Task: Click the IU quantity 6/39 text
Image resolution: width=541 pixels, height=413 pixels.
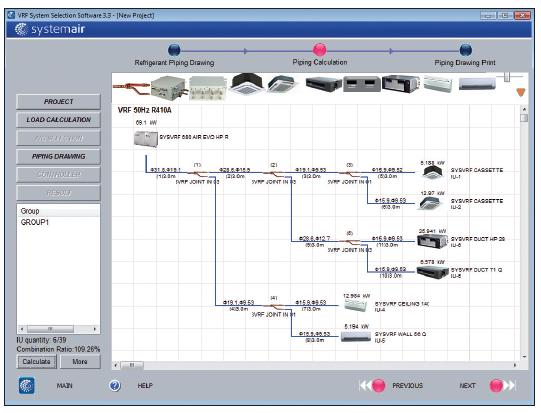Action: [x=41, y=340]
